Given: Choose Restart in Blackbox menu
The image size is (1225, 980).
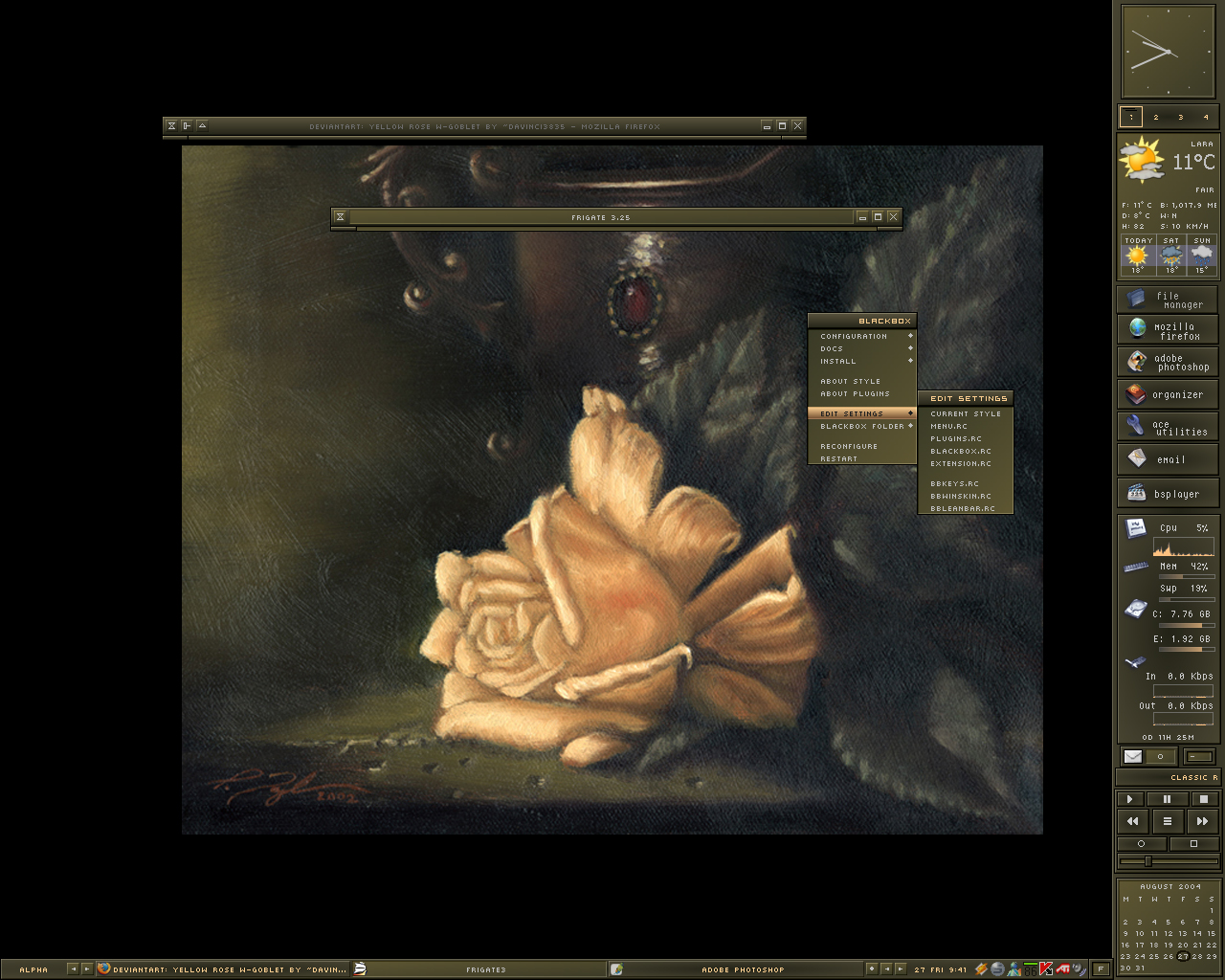Looking at the screenshot, I should (x=862, y=458).
